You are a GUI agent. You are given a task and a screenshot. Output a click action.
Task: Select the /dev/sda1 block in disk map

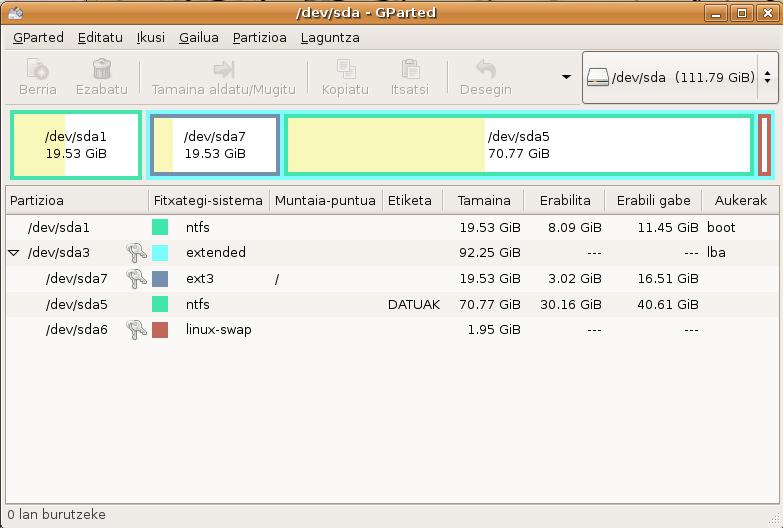(x=76, y=145)
